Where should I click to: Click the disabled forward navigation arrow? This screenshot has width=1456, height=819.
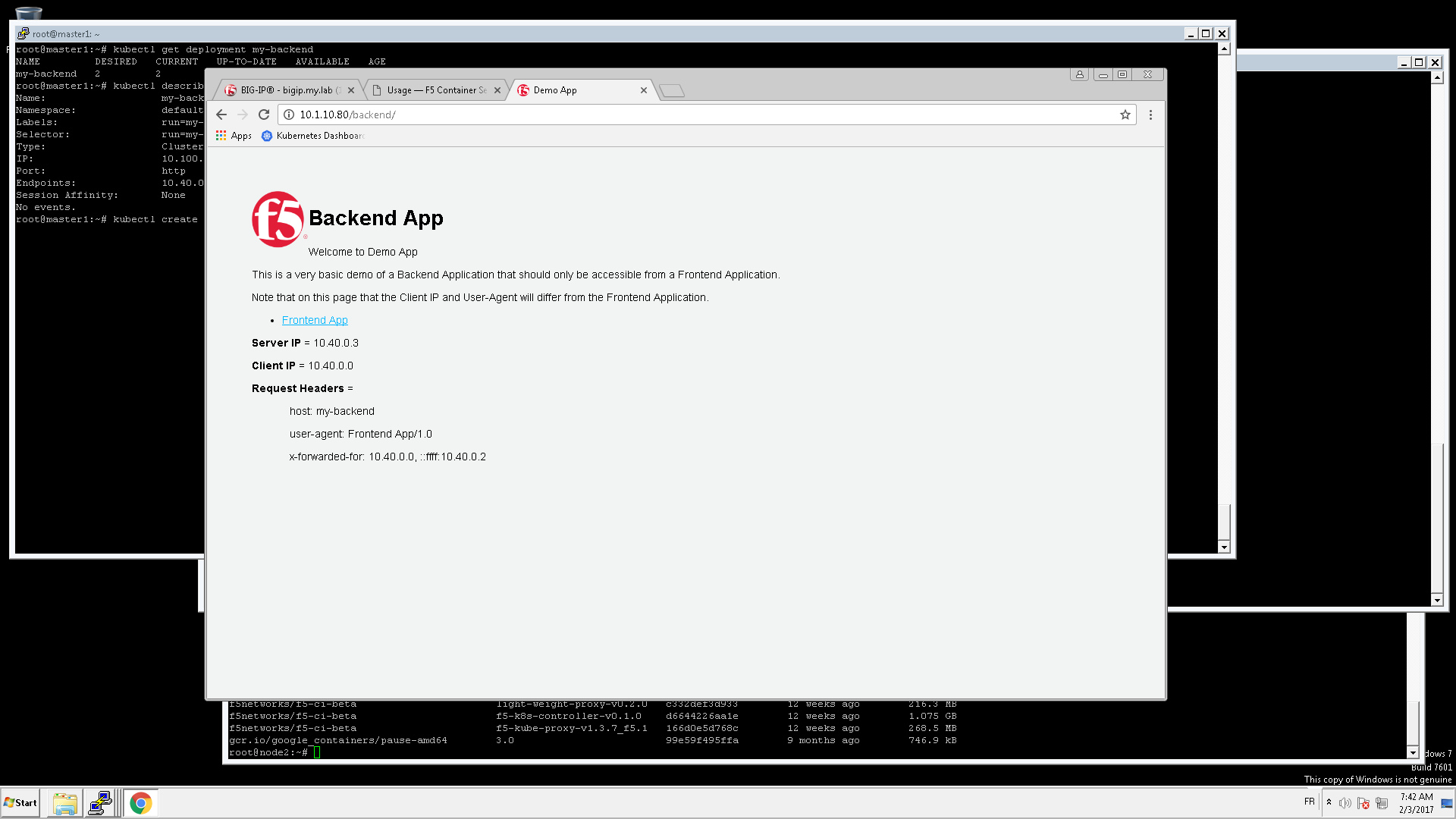tap(243, 115)
